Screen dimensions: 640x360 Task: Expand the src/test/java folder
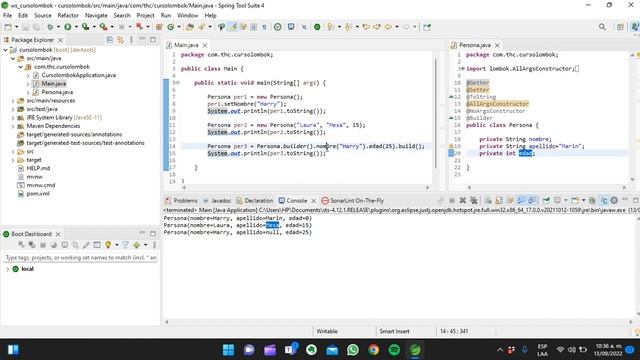coord(13,109)
